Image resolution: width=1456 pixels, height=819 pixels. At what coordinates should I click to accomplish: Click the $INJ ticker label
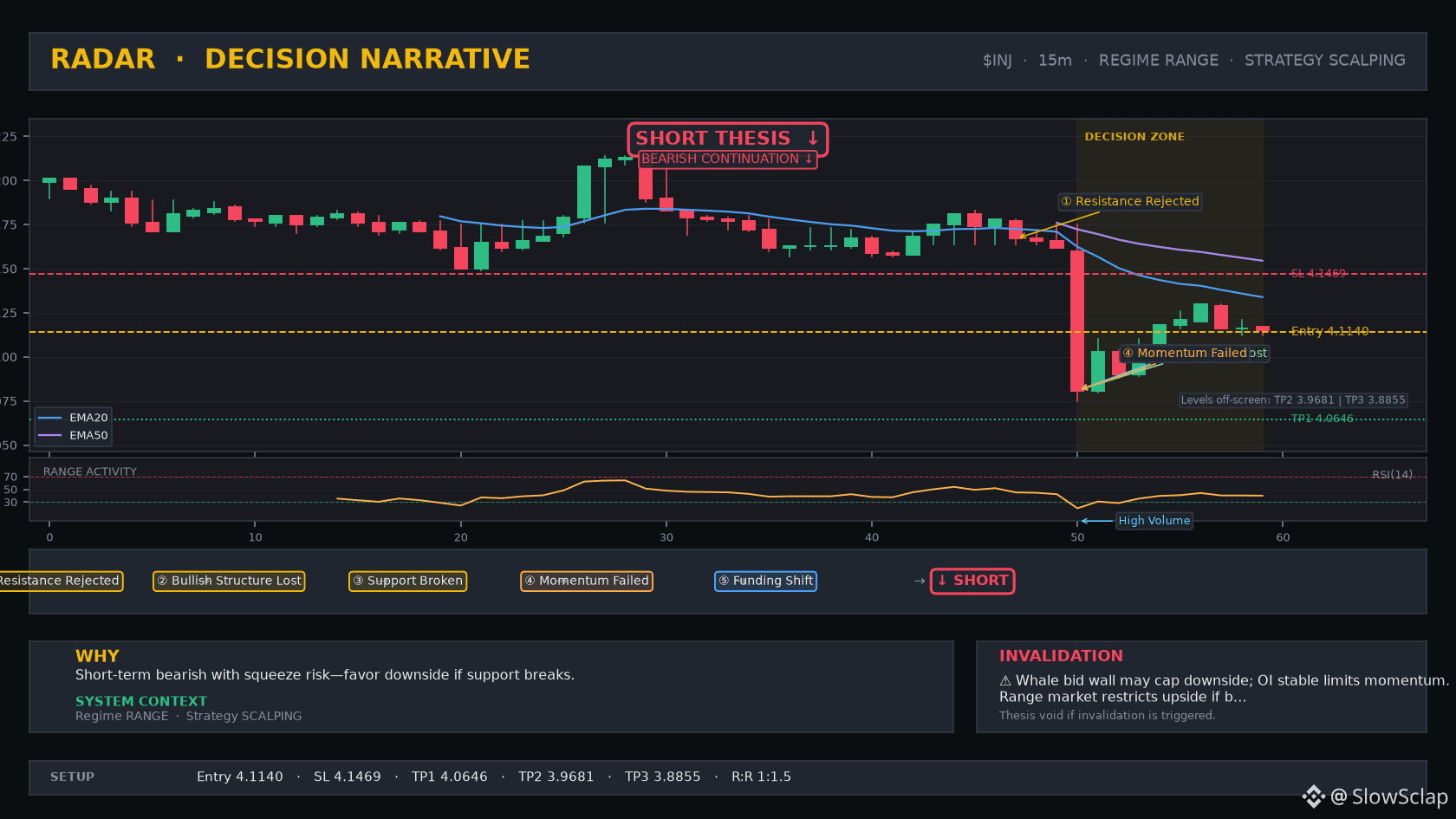[x=997, y=61]
